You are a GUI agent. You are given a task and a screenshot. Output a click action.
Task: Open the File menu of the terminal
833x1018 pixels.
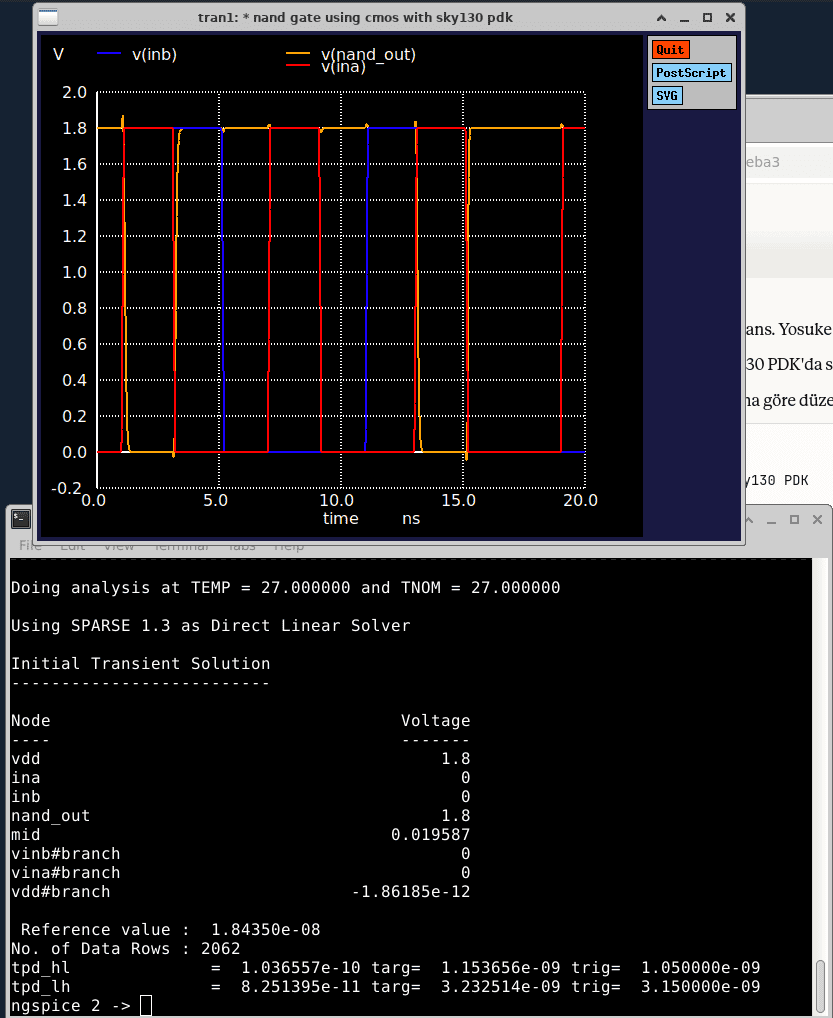(28, 545)
